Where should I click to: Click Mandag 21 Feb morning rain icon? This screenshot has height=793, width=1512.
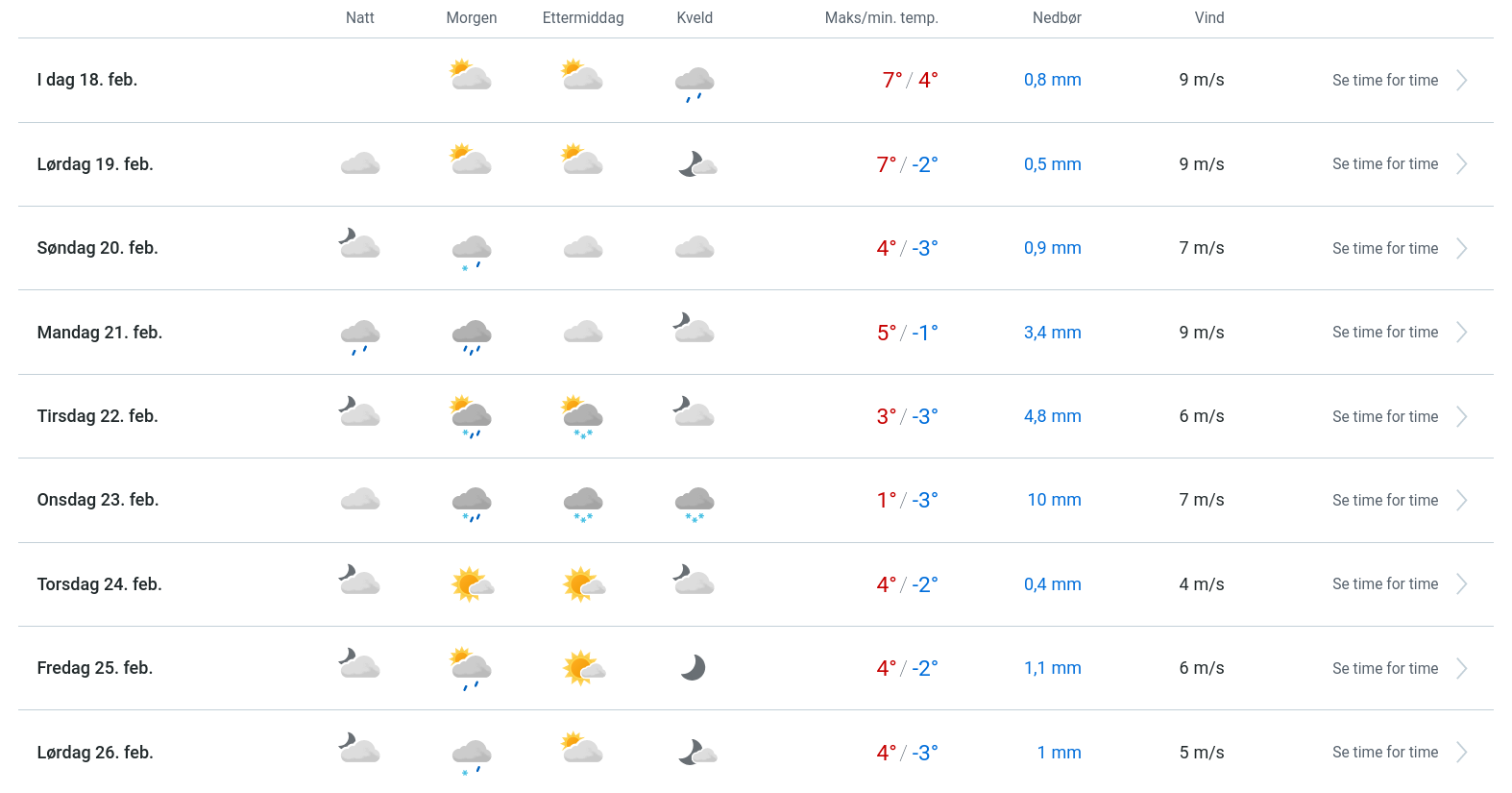(x=472, y=335)
